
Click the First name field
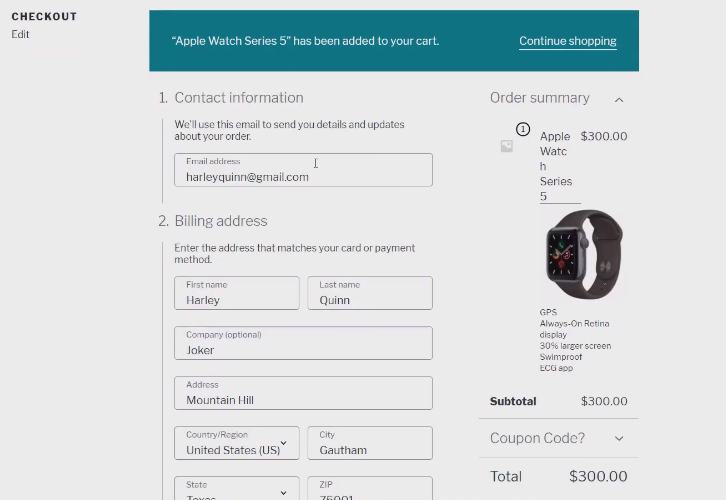pos(237,293)
